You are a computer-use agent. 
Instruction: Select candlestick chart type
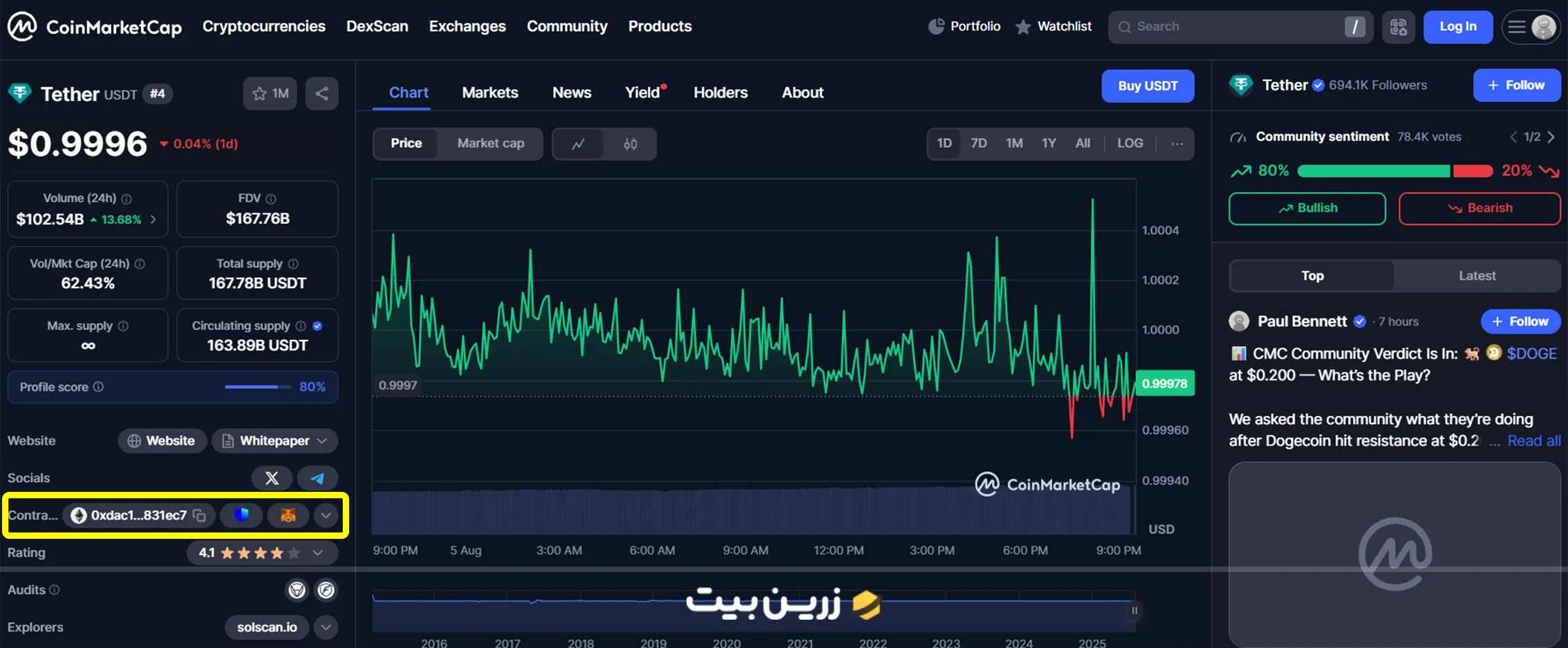click(630, 144)
